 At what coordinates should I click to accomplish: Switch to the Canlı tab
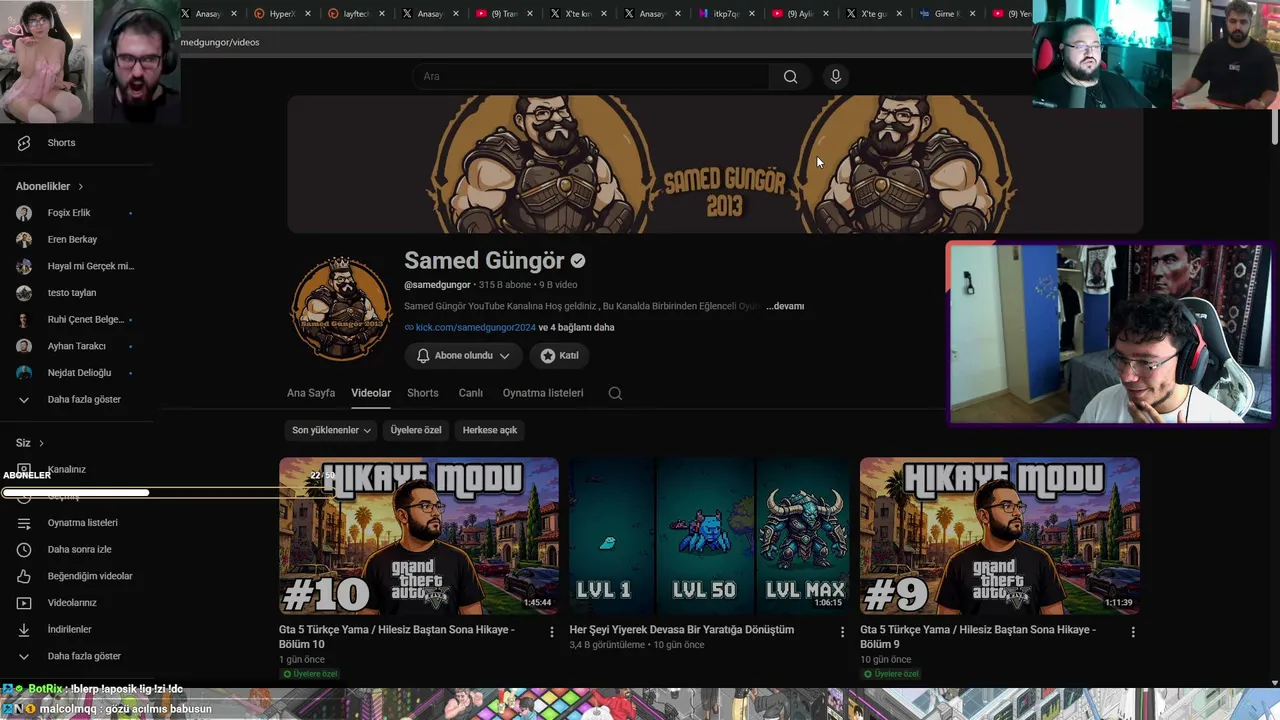coord(471,393)
